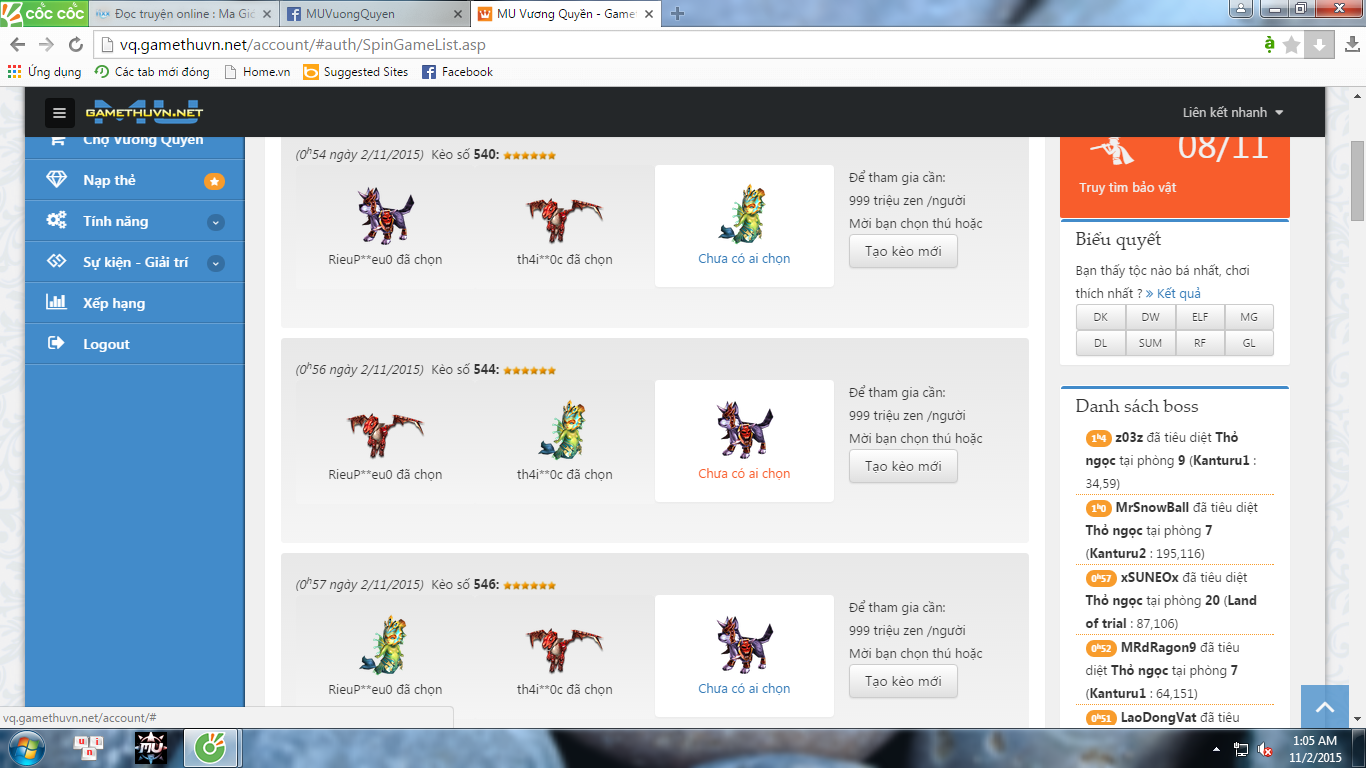Click the hamburger menu icon in header
This screenshot has height=768, width=1366.
coord(60,113)
